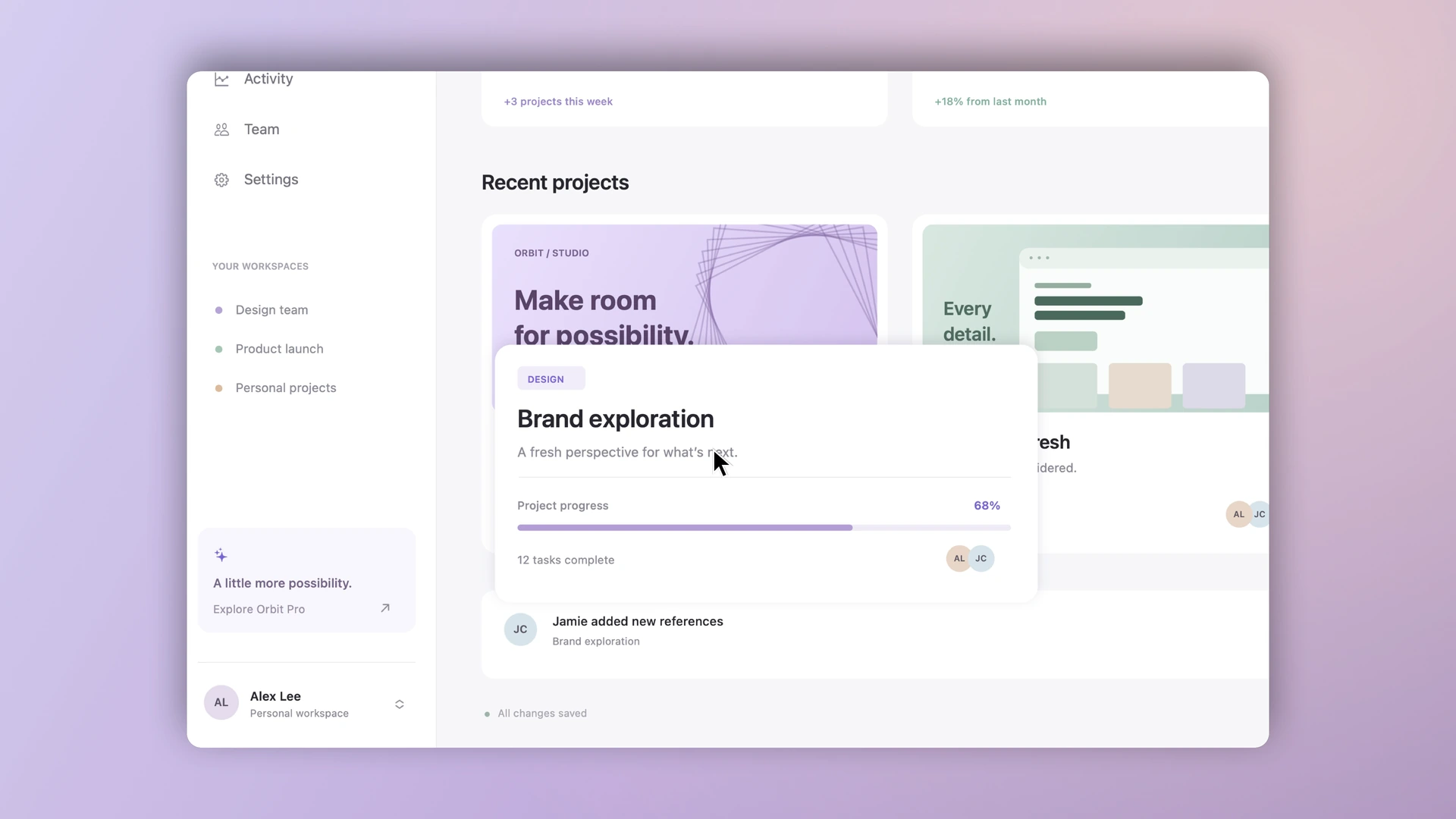Viewport: 1456px width, 819px height.
Task: Click the +18% from last month text
Action: (x=990, y=102)
